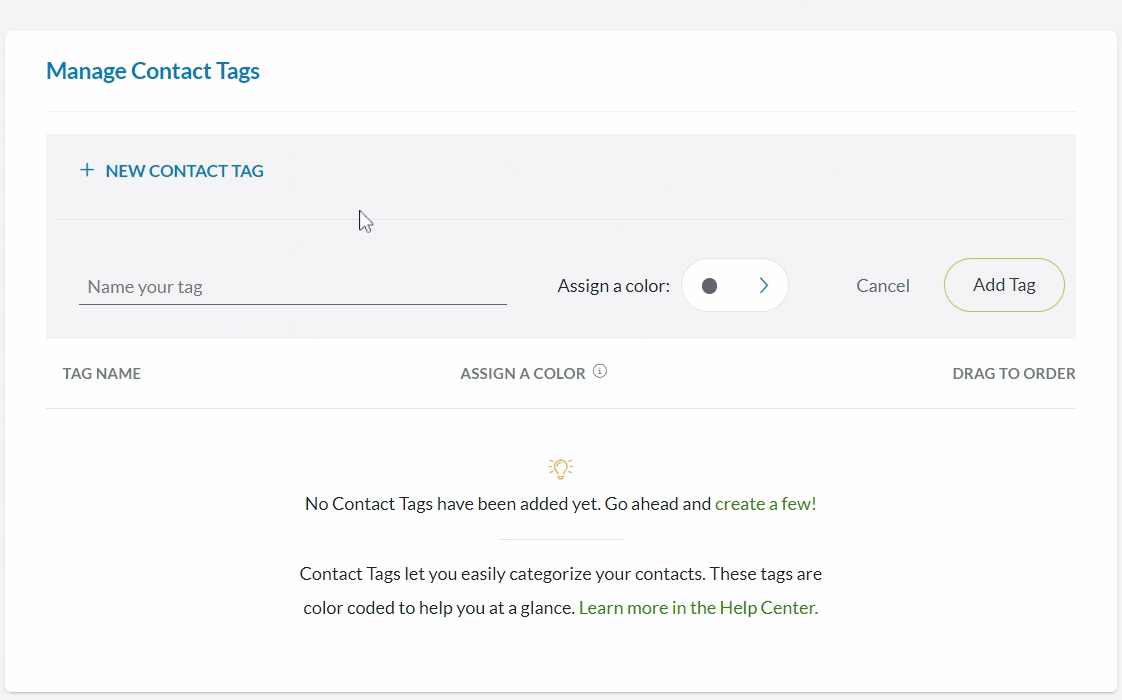Click Cancel to discard the new tag

tap(883, 285)
